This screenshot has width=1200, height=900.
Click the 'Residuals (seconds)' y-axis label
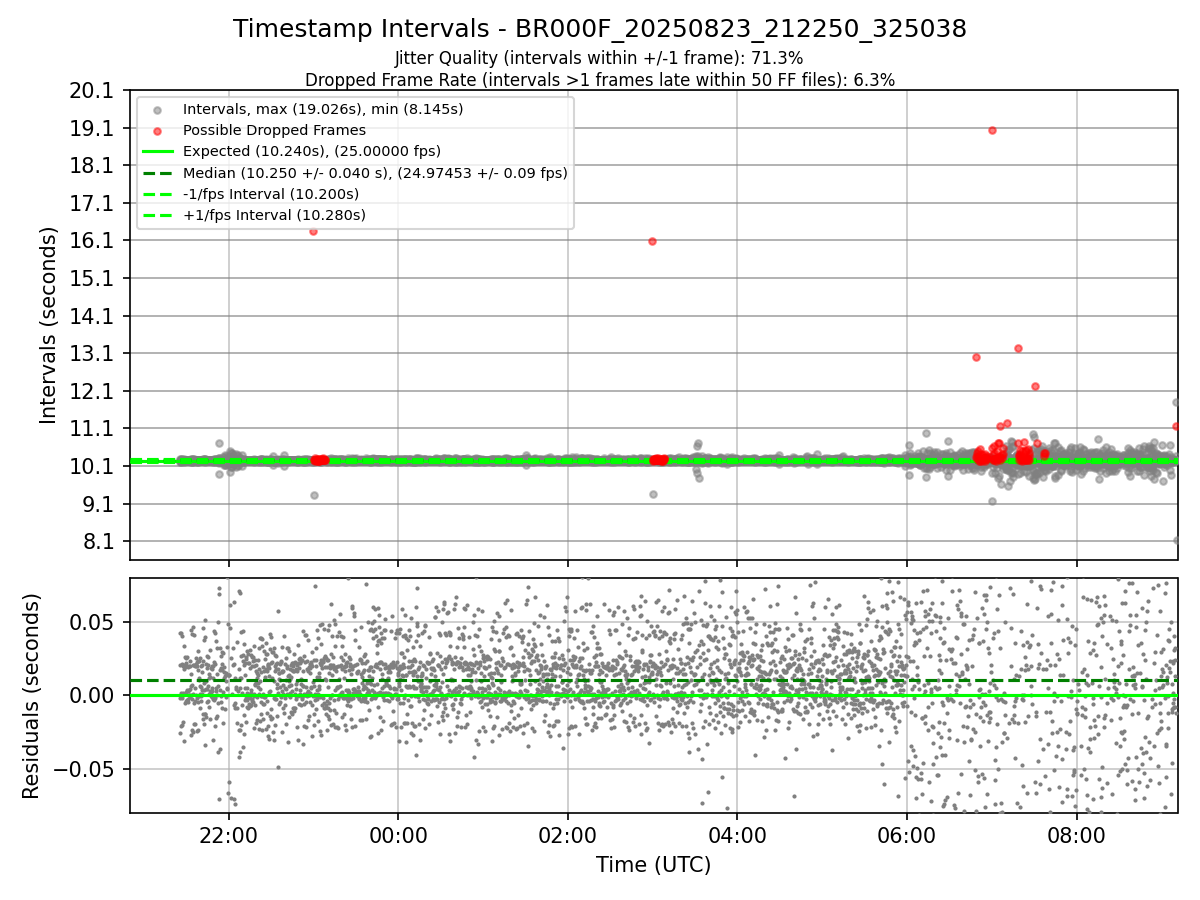[x=31, y=696]
